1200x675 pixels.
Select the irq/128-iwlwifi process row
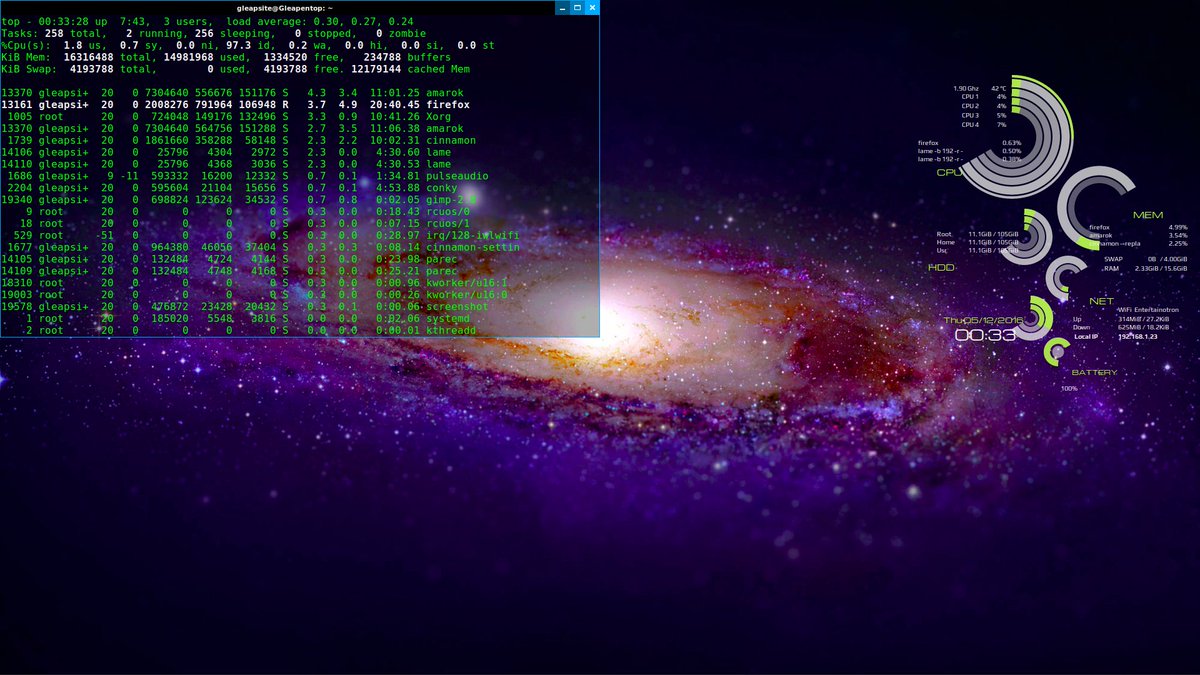click(x=260, y=236)
